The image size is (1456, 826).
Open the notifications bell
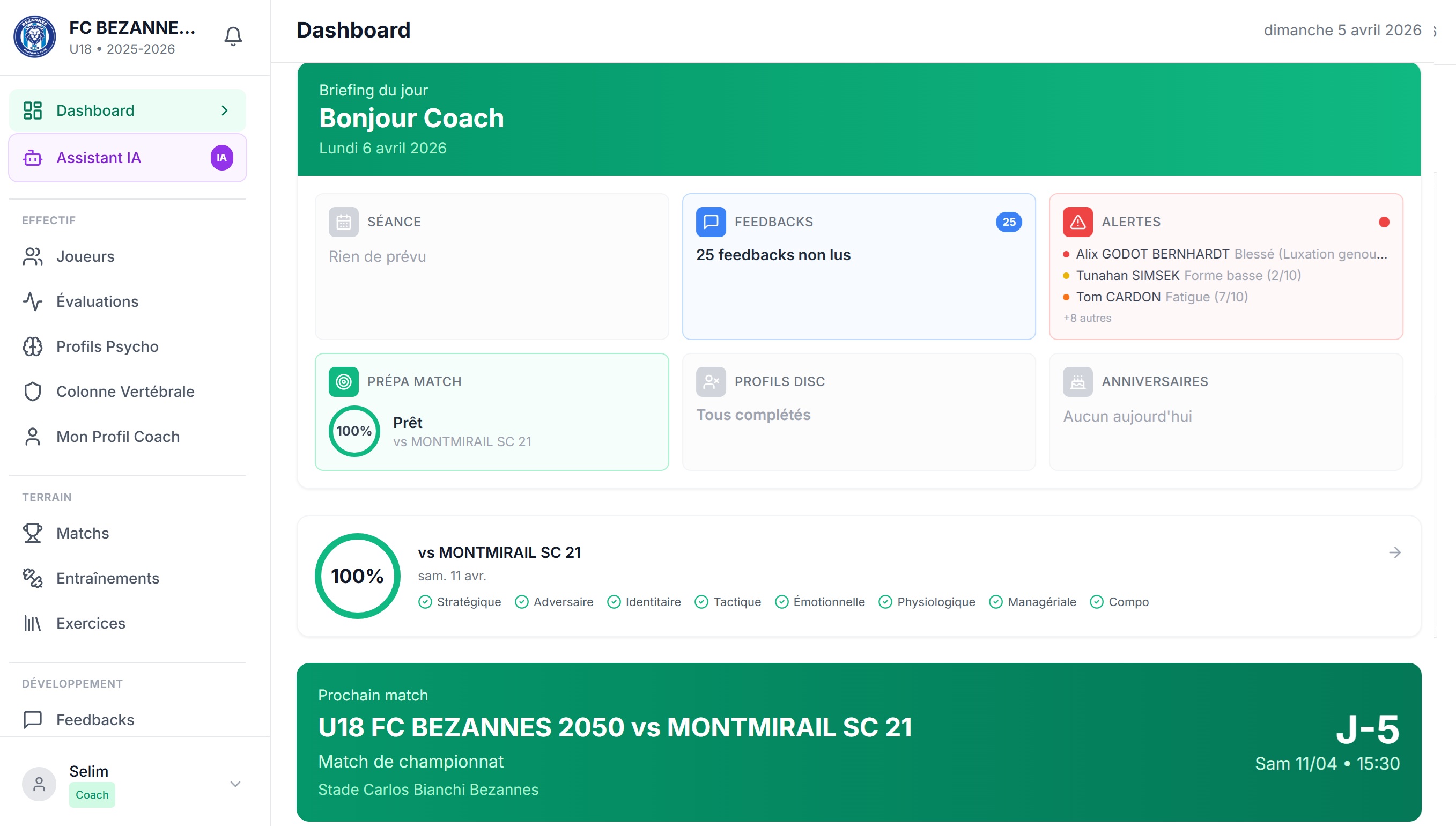click(x=233, y=35)
